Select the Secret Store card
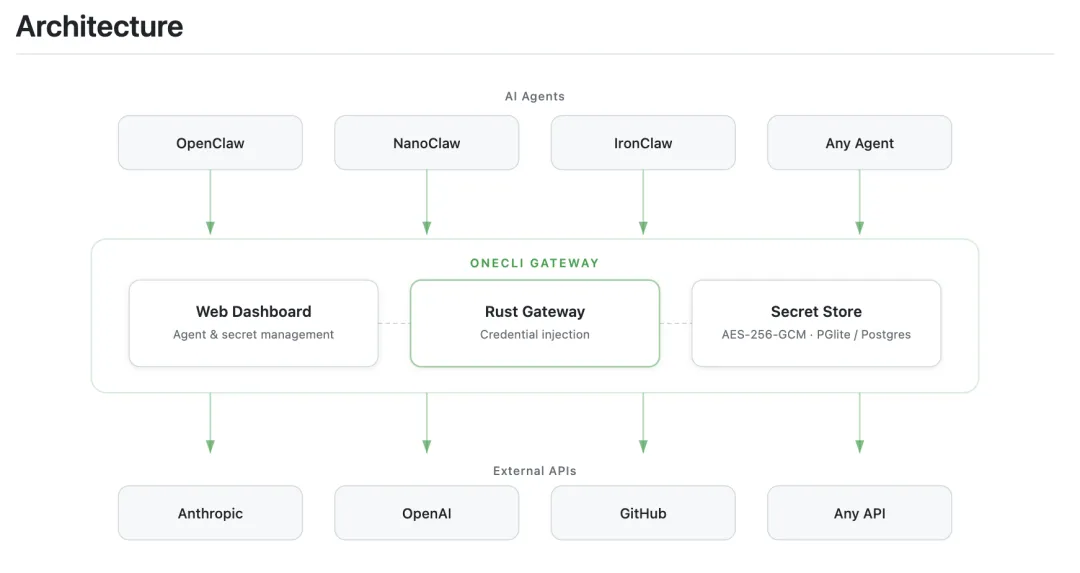This screenshot has width=1080, height=573. click(816, 322)
